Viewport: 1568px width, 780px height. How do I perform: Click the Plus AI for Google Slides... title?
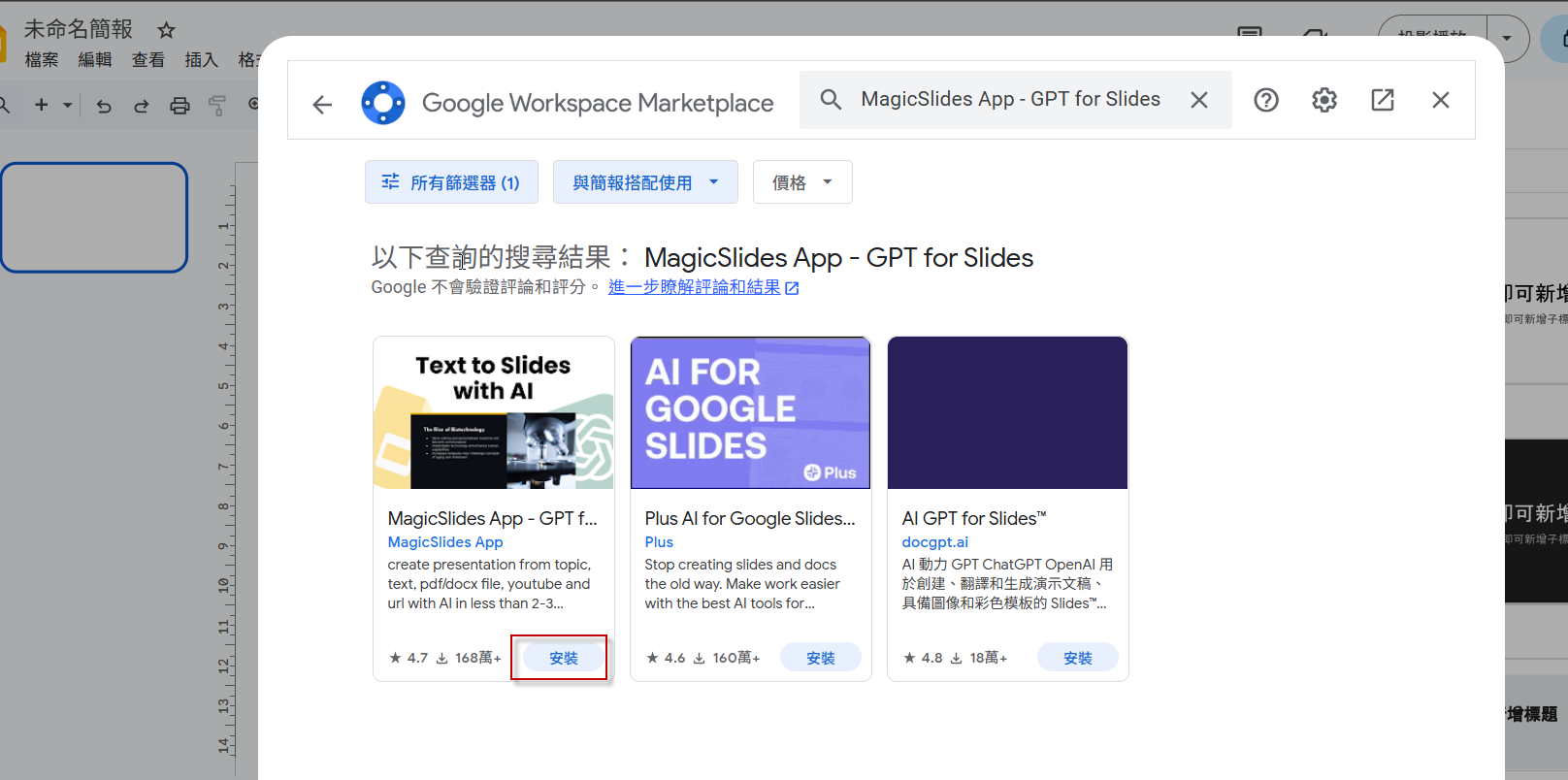[x=750, y=519]
